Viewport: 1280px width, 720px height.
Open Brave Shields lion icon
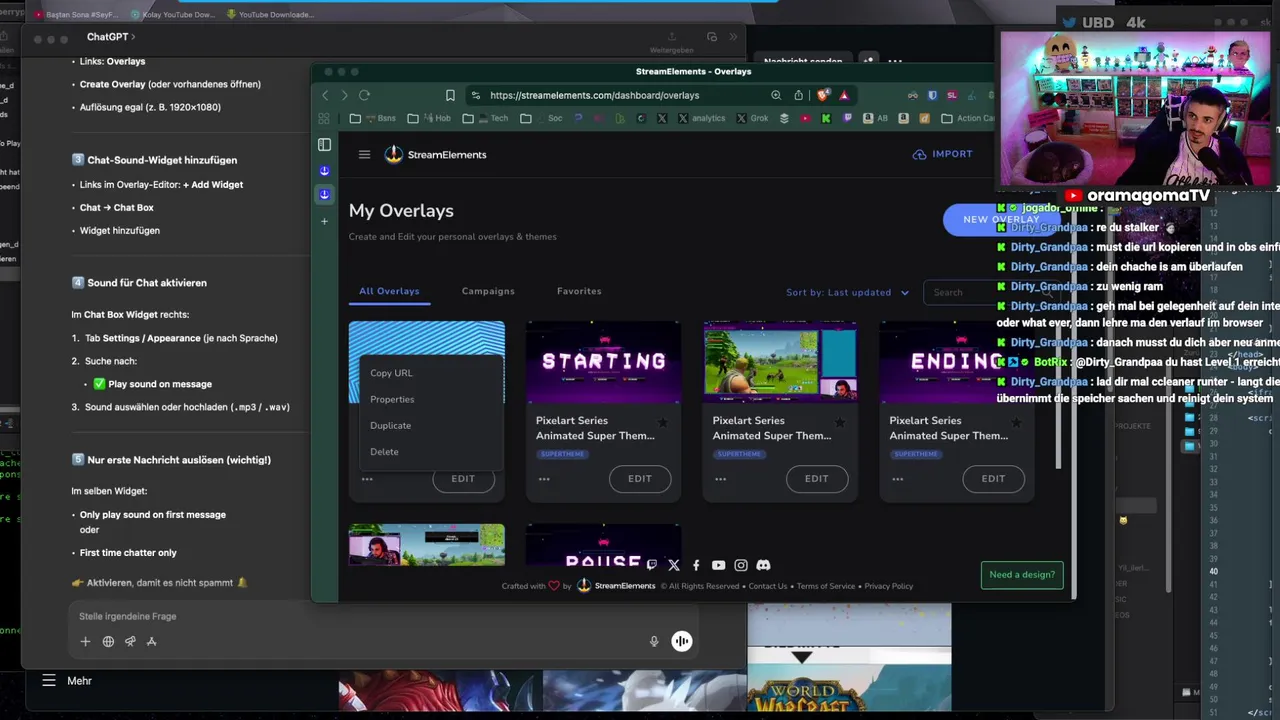[x=822, y=95]
